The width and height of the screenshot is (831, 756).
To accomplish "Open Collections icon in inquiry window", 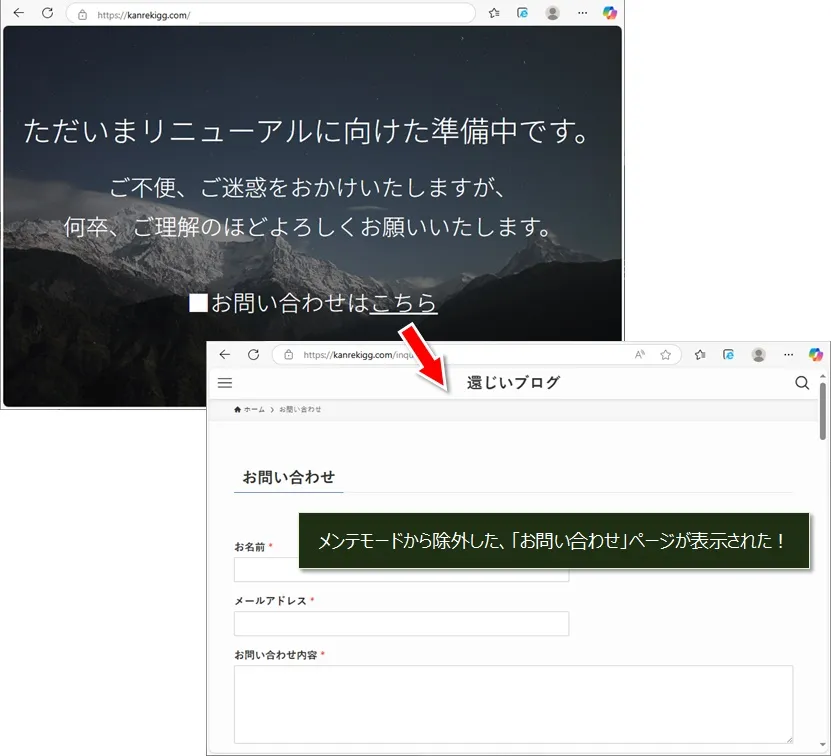I will (x=729, y=355).
